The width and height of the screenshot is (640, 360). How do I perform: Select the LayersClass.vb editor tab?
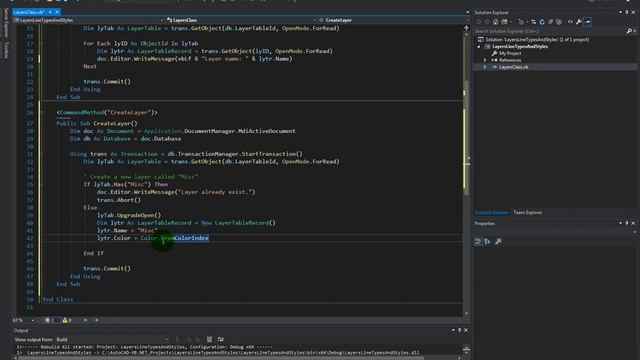point(29,12)
